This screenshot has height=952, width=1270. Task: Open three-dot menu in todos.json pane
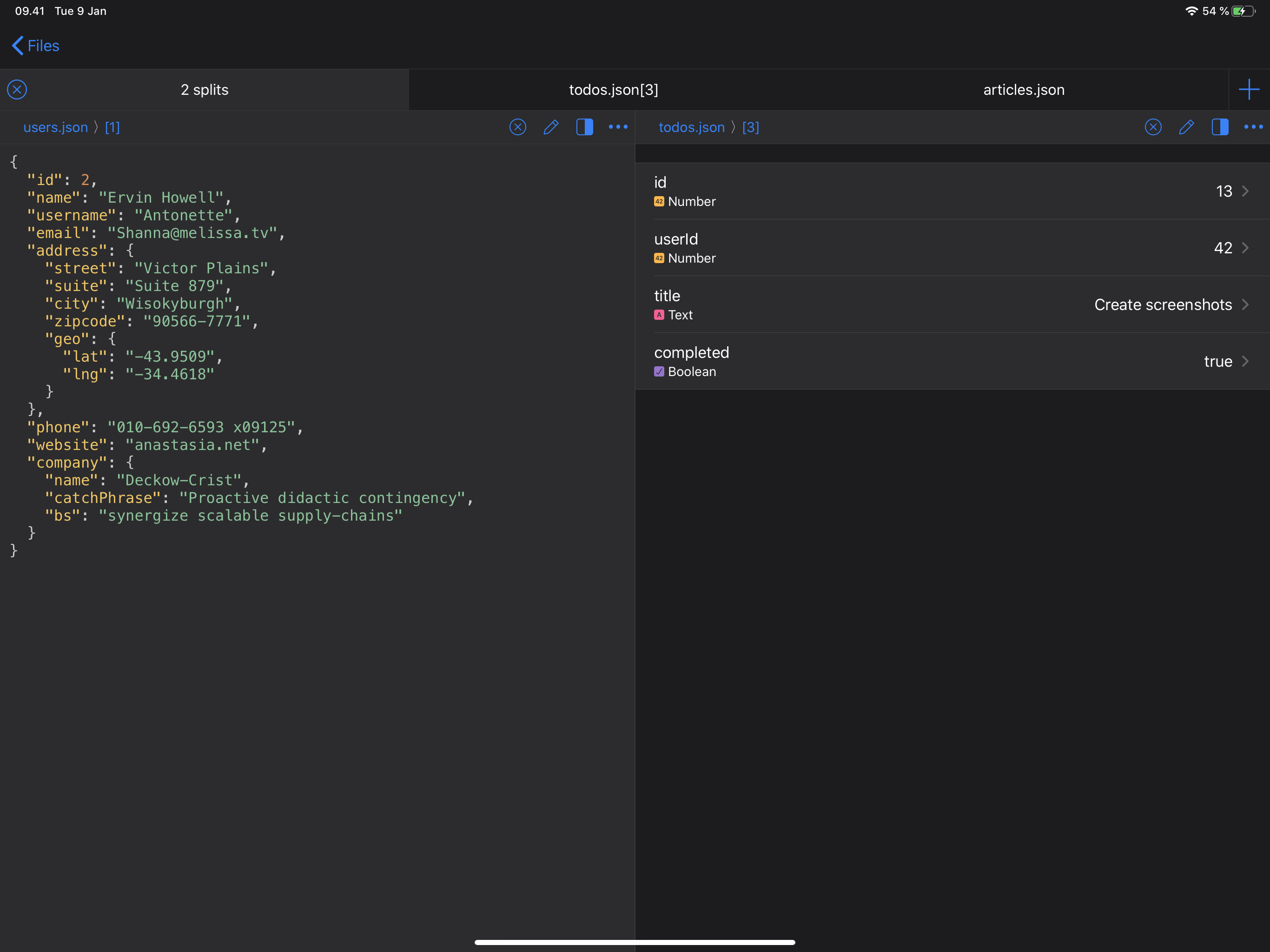(1253, 127)
